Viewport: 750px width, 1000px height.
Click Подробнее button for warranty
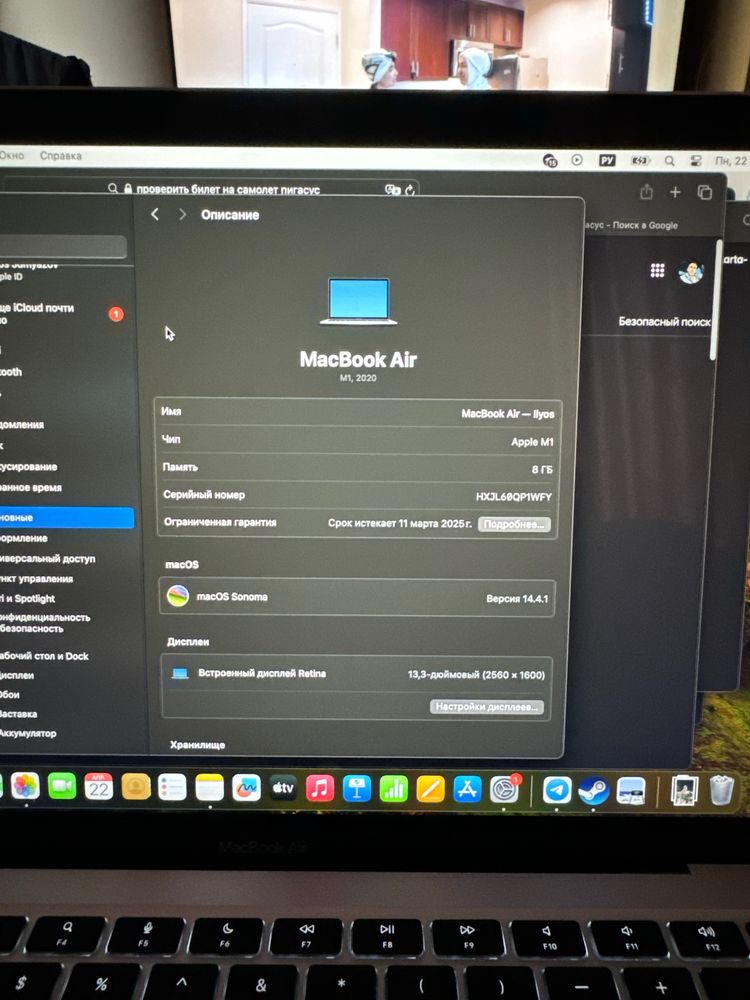(x=514, y=524)
